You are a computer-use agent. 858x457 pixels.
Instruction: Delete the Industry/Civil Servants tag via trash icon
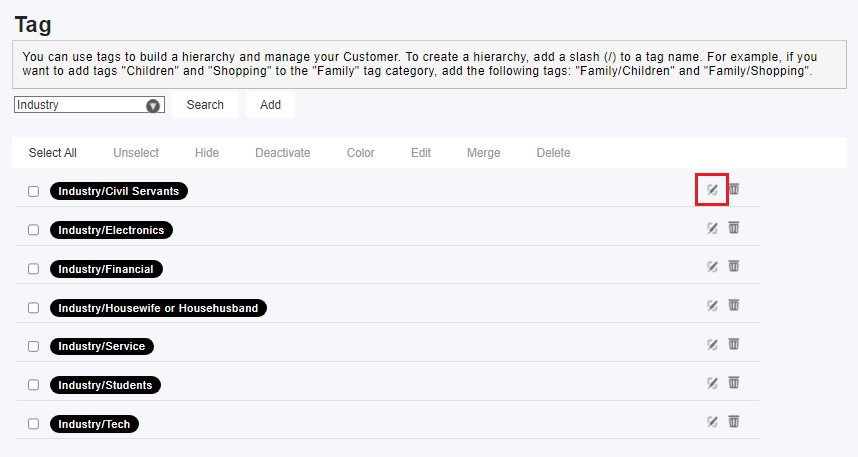pyautogui.click(x=734, y=189)
